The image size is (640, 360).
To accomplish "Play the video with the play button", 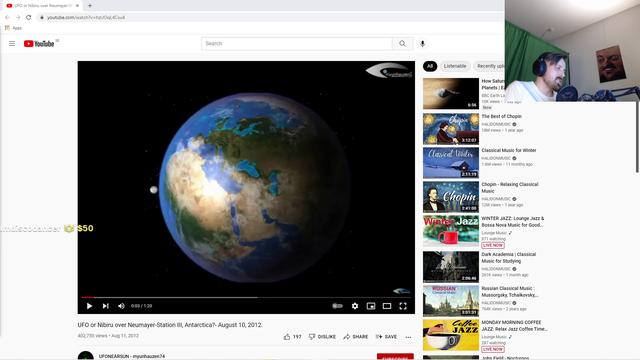I will 89,306.
